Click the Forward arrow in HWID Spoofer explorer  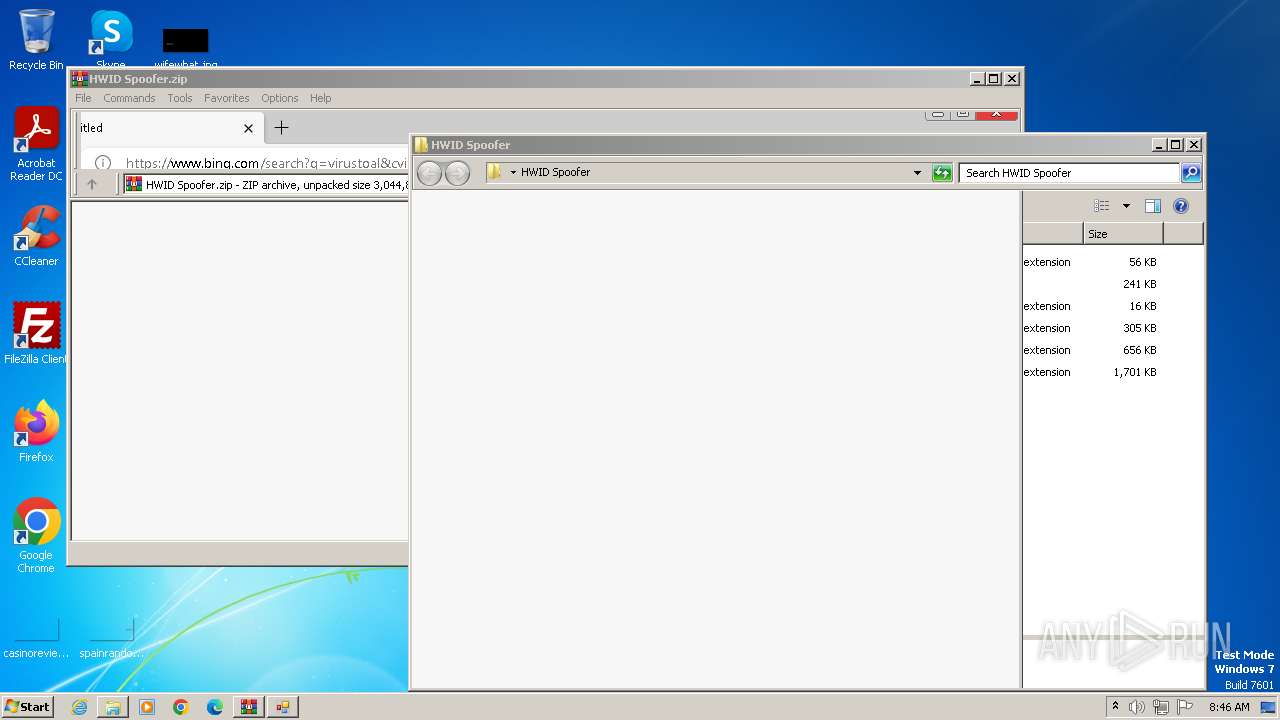click(457, 173)
